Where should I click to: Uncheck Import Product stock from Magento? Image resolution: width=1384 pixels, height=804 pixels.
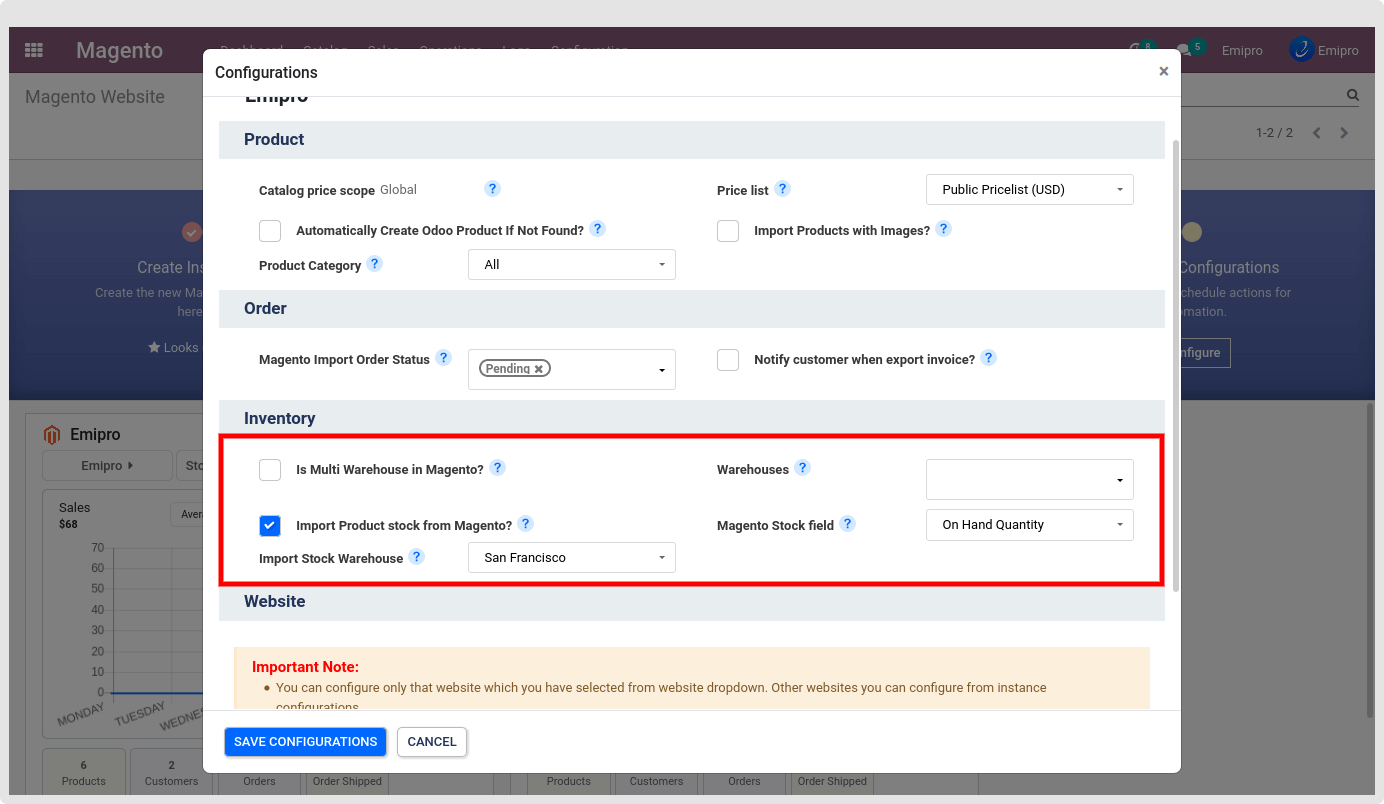[270, 526]
